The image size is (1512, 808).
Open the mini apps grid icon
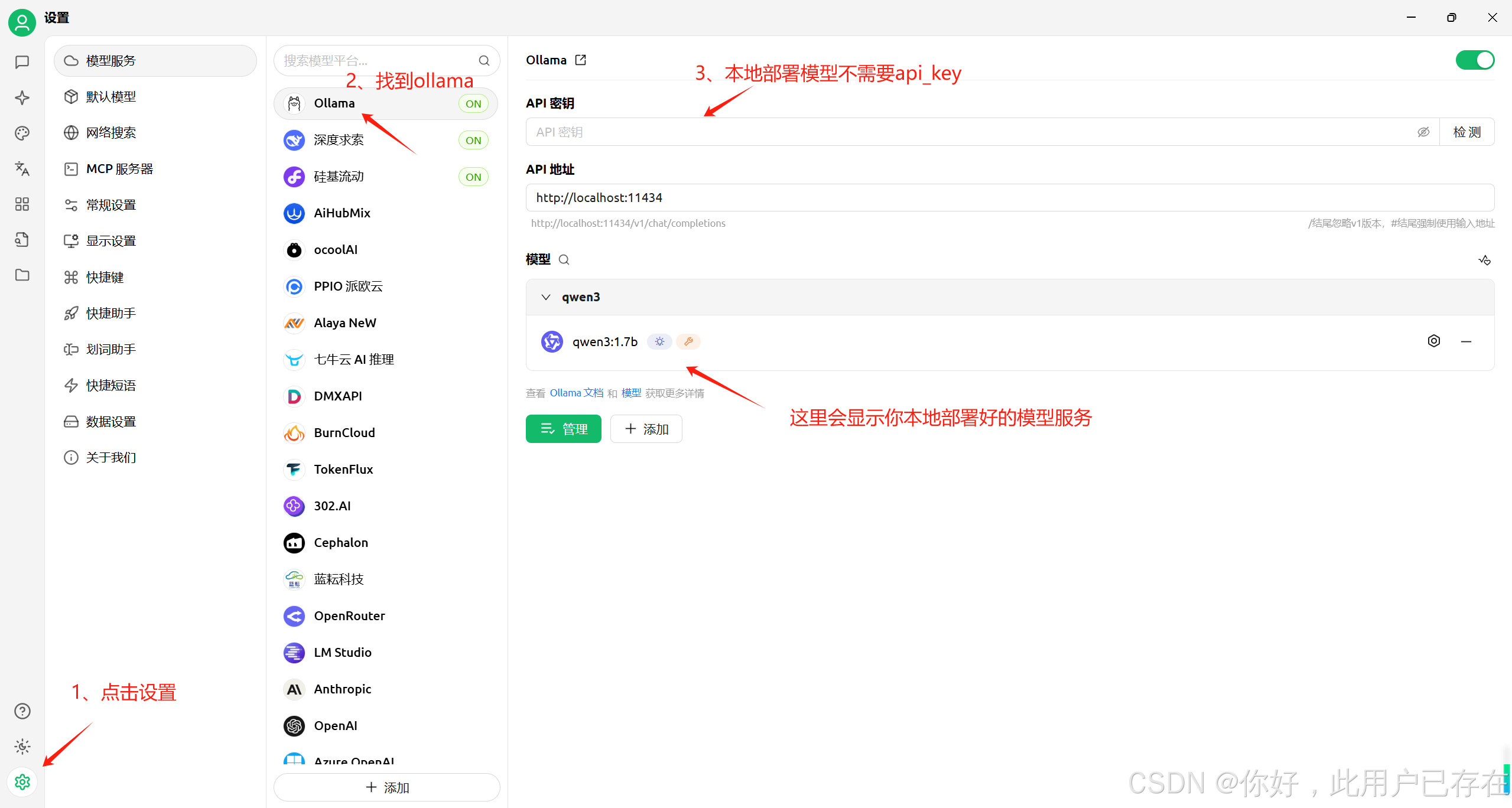coord(22,204)
